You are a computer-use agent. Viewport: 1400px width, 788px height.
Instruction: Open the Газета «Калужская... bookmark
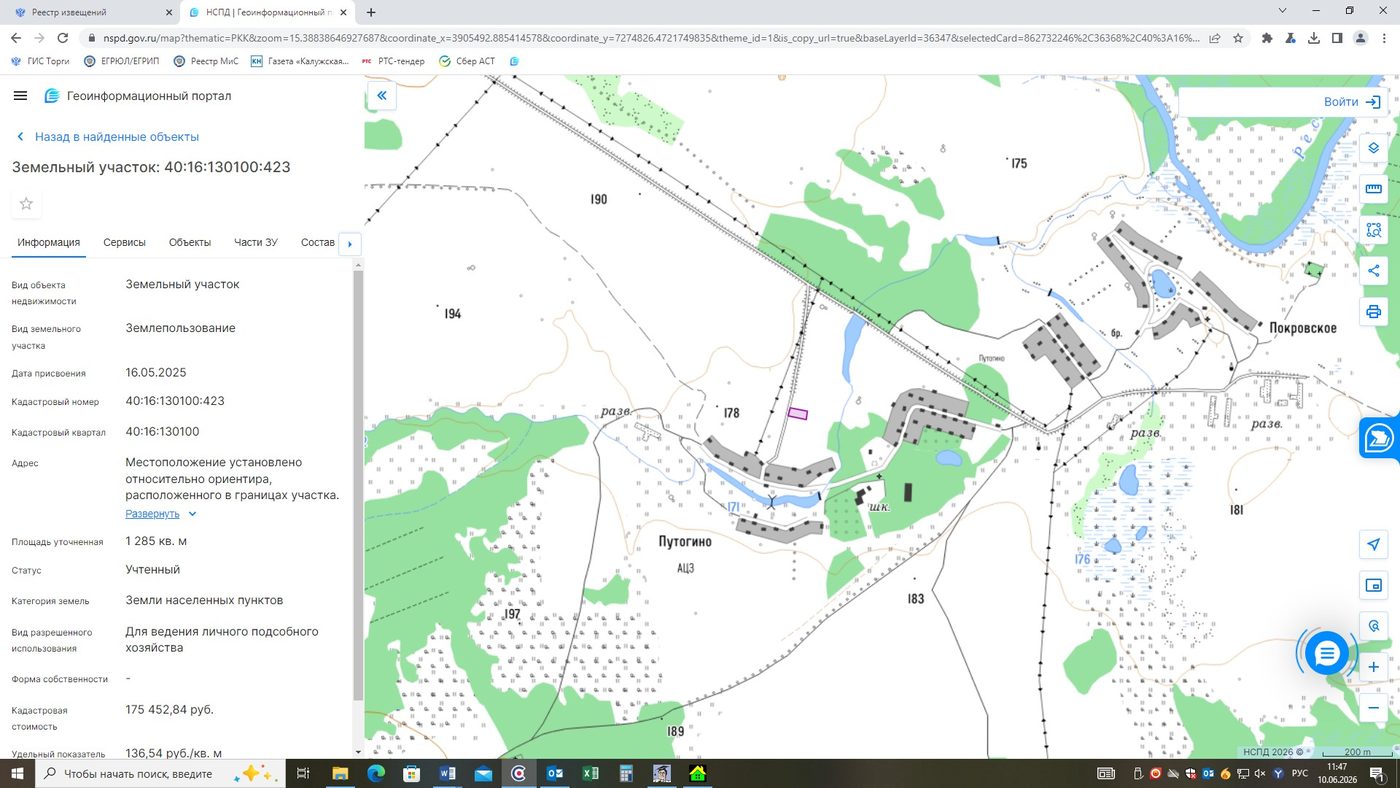[300, 61]
